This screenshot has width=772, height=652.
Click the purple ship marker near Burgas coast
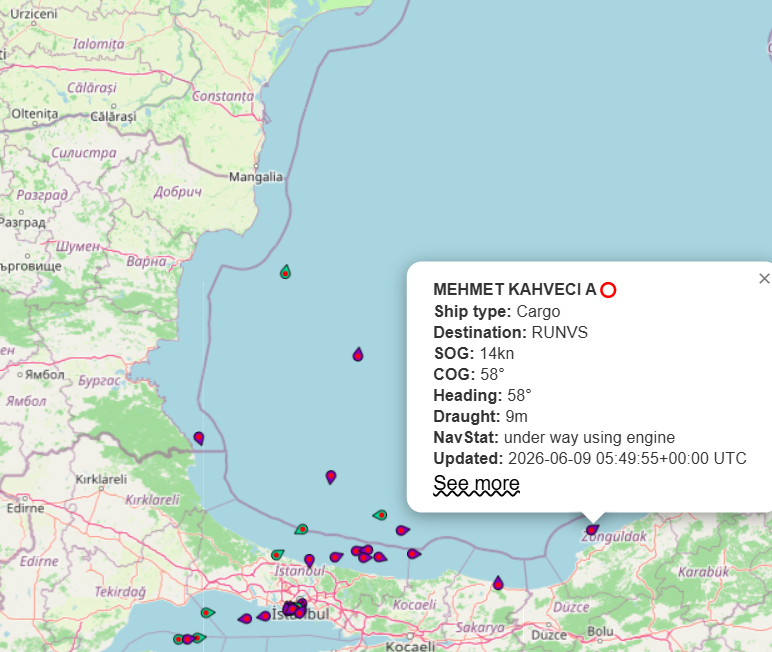coord(199,438)
